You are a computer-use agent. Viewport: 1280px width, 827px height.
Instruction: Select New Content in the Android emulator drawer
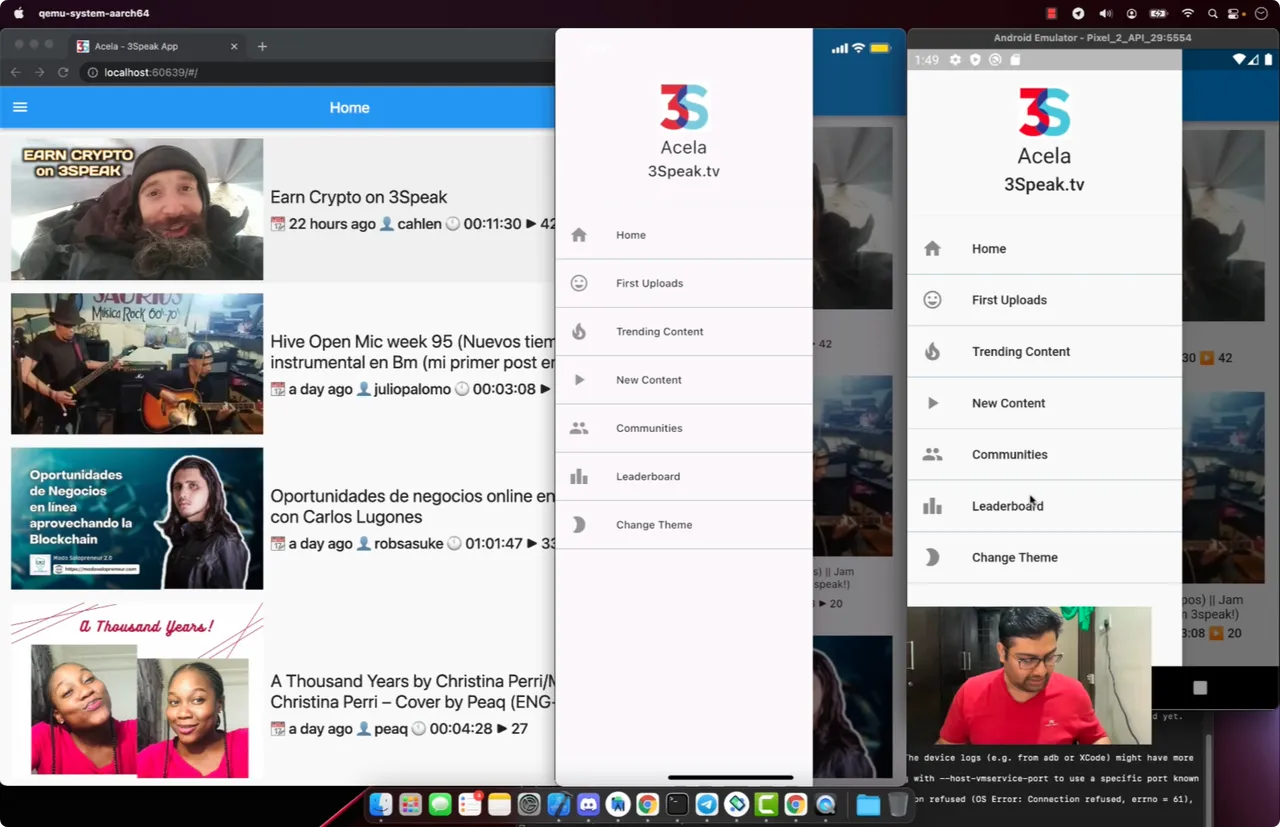(1044, 403)
